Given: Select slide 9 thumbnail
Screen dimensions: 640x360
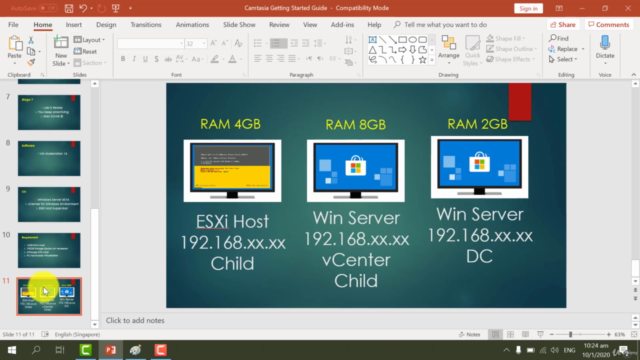Looking at the screenshot, I should pos(49,204).
